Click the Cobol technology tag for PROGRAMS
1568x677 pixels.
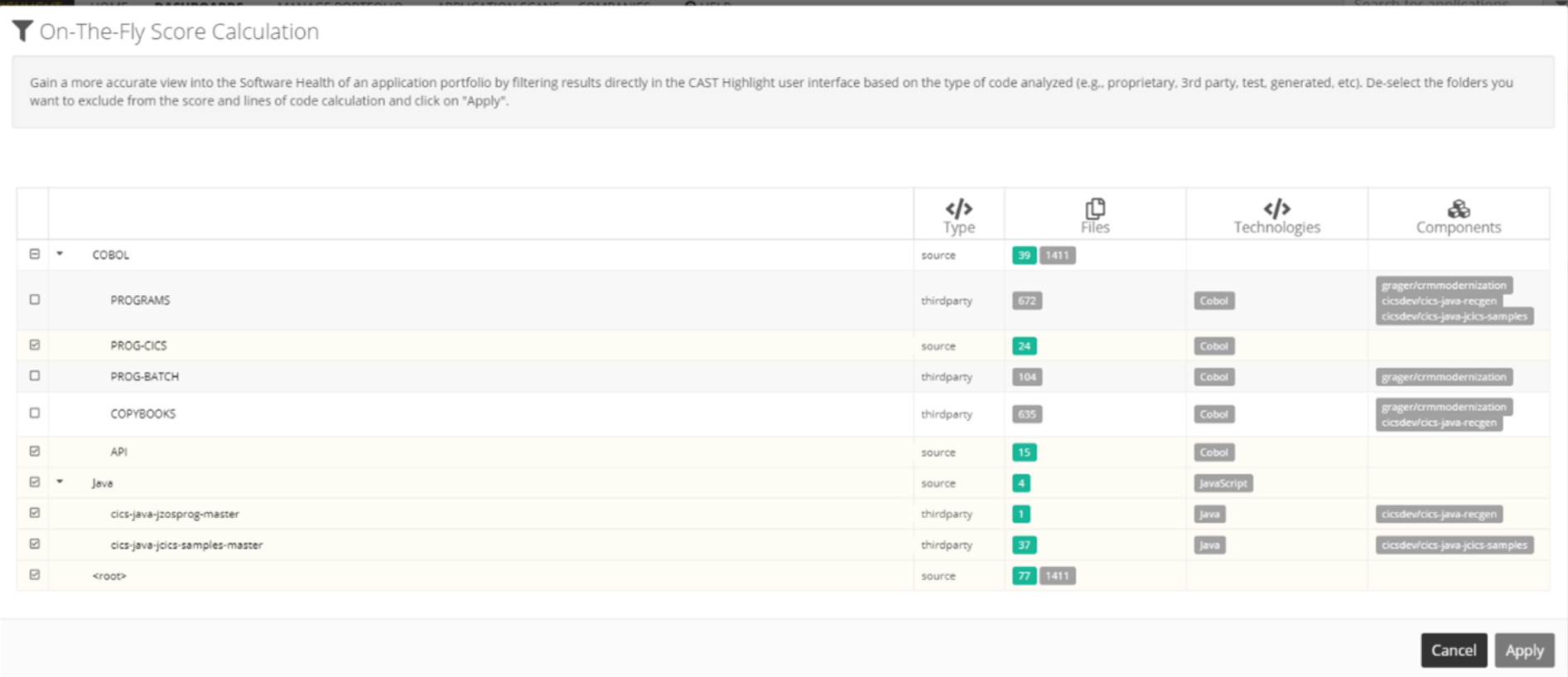1213,301
